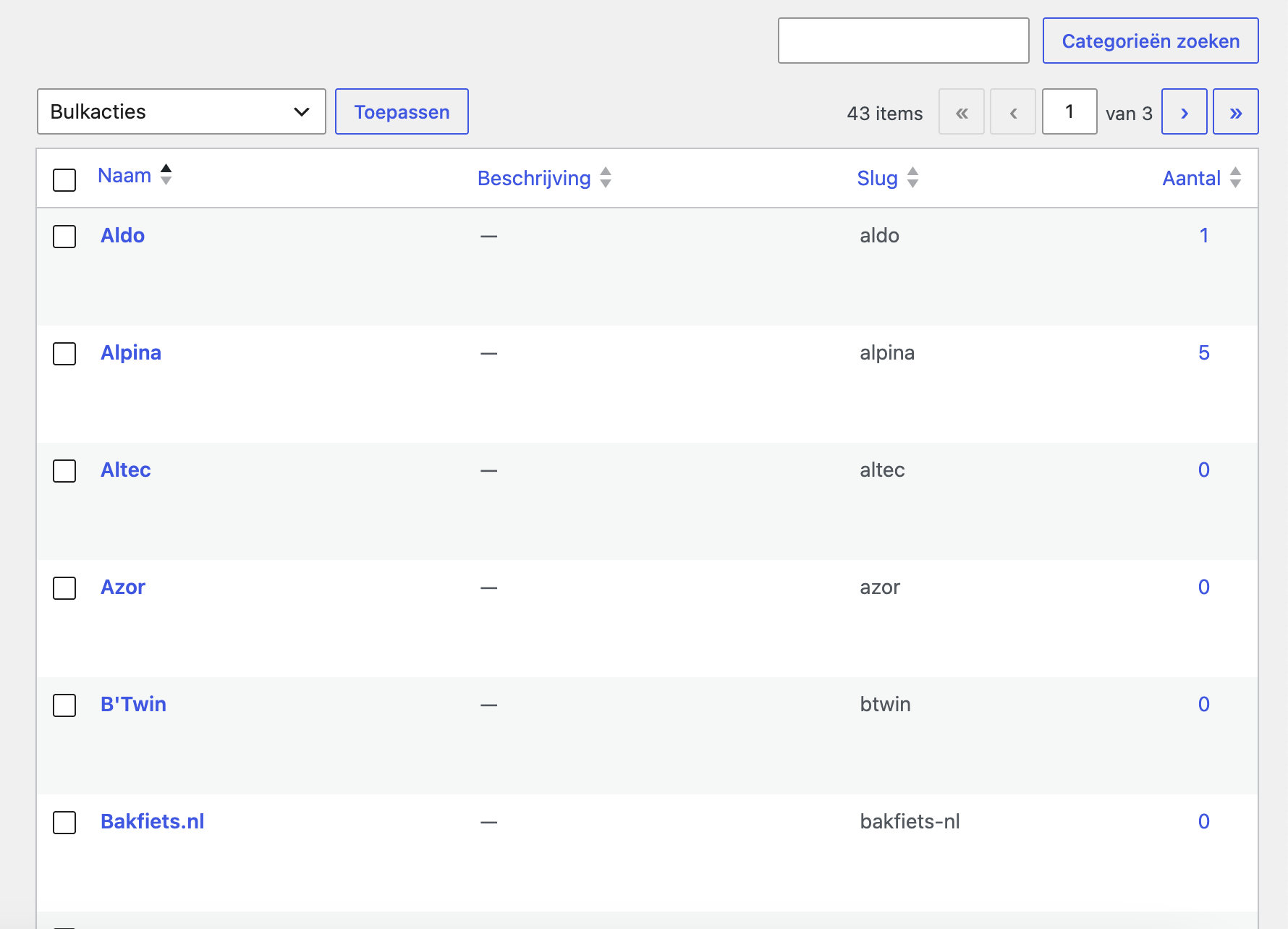
Task: Click the Naam sort arrows icon
Action: pyautogui.click(x=166, y=175)
